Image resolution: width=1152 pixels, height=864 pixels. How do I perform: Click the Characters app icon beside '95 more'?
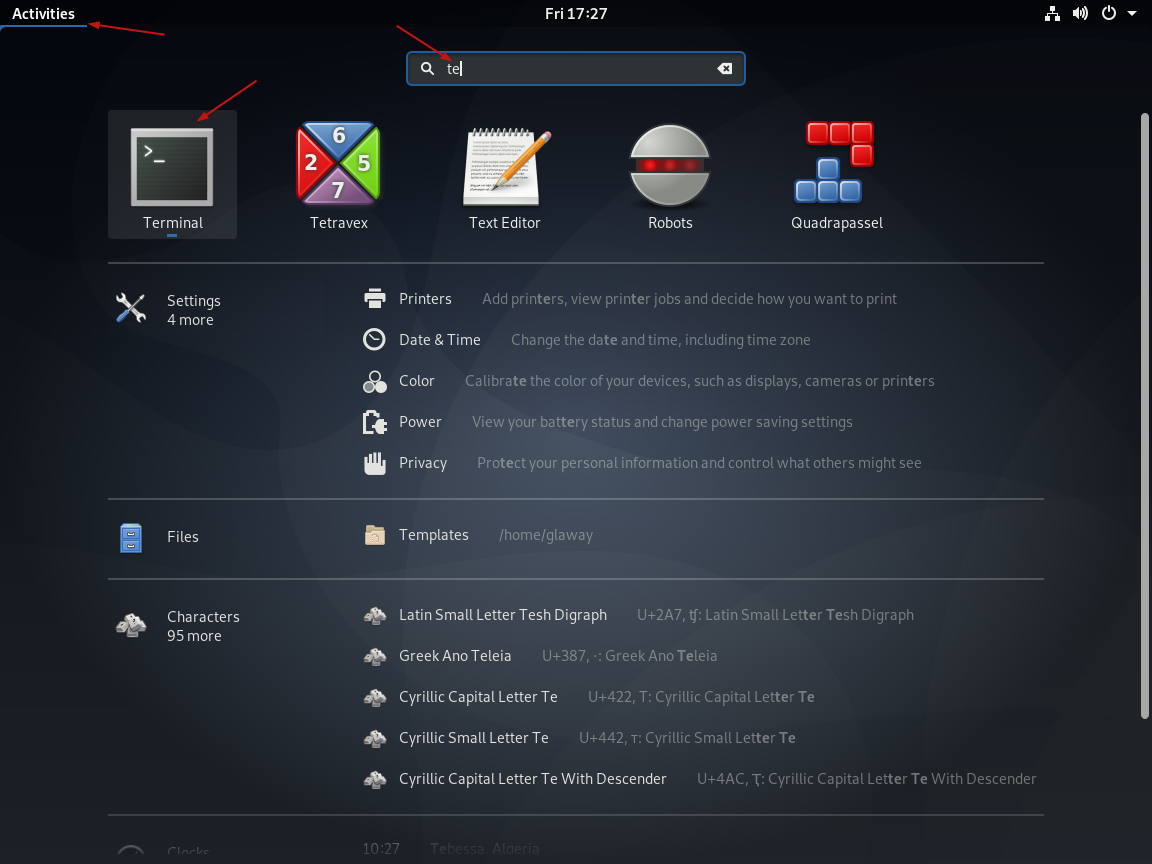(x=131, y=625)
